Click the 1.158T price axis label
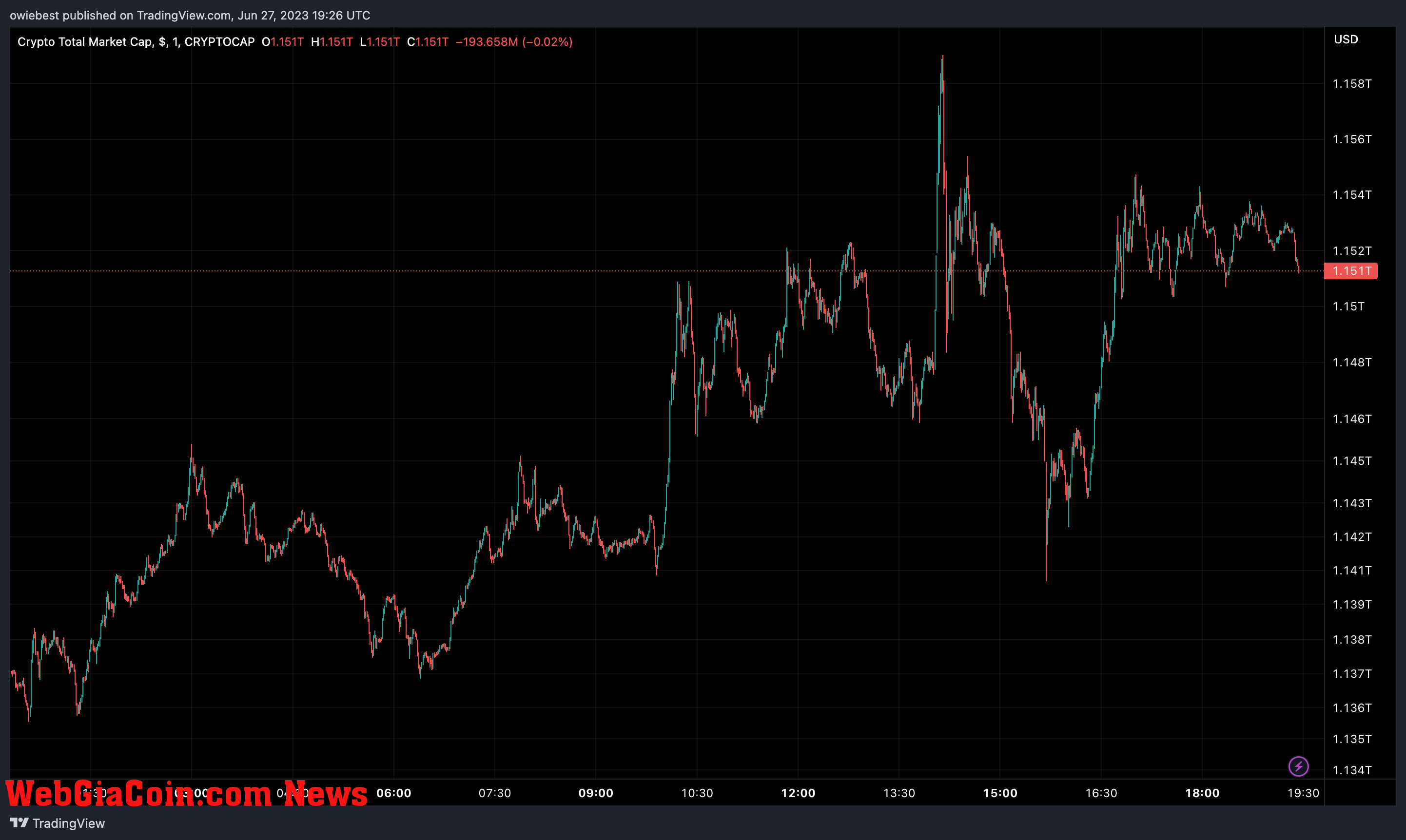 pyautogui.click(x=1352, y=84)
